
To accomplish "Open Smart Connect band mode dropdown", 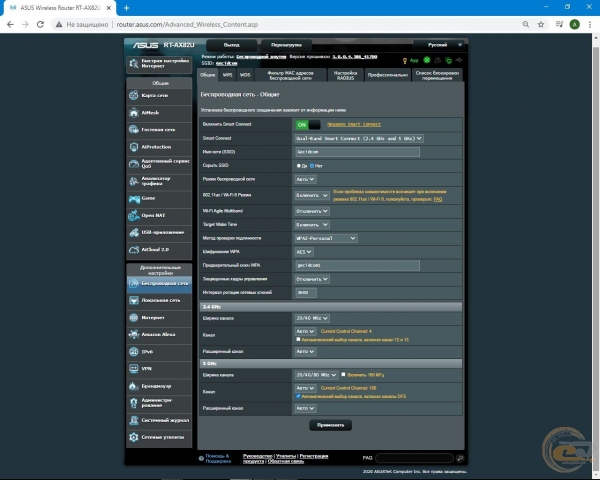I will [x=359, y=139].
